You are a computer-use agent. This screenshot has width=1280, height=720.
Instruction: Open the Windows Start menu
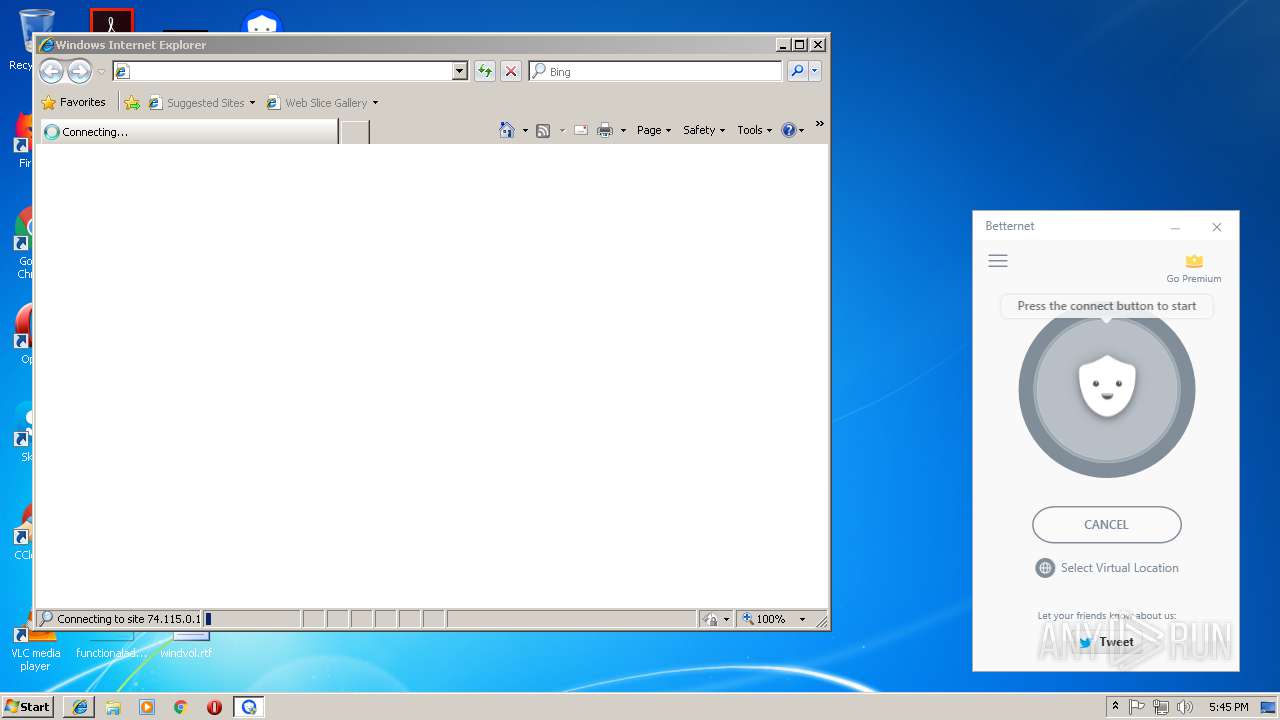[28, 707]
